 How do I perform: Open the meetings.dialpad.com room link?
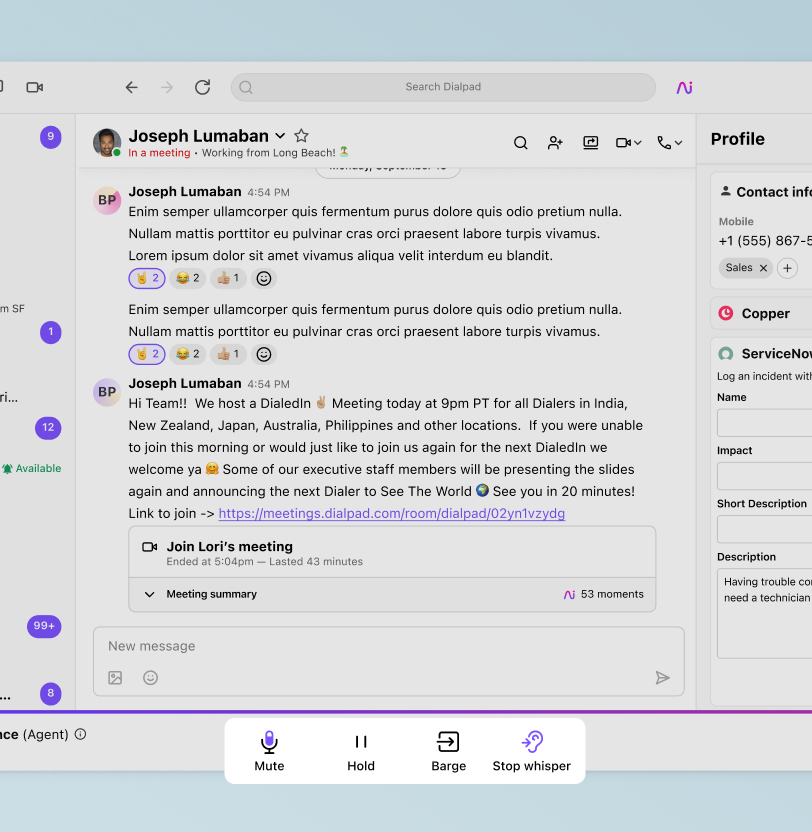392,514
